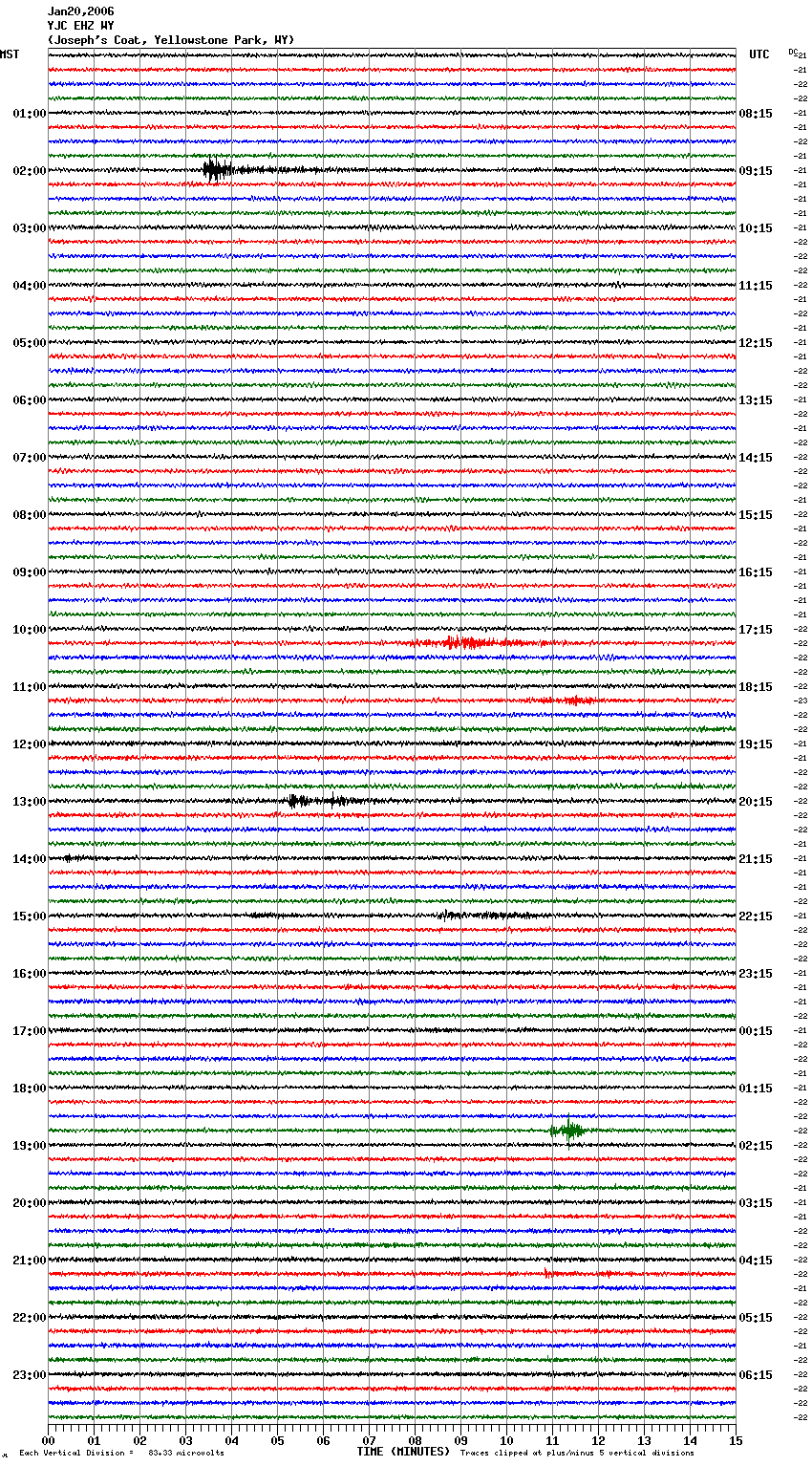Click the 17:15 UTC time label
Viewport: 812px width, 1466px height.
[x=756, y=630]
